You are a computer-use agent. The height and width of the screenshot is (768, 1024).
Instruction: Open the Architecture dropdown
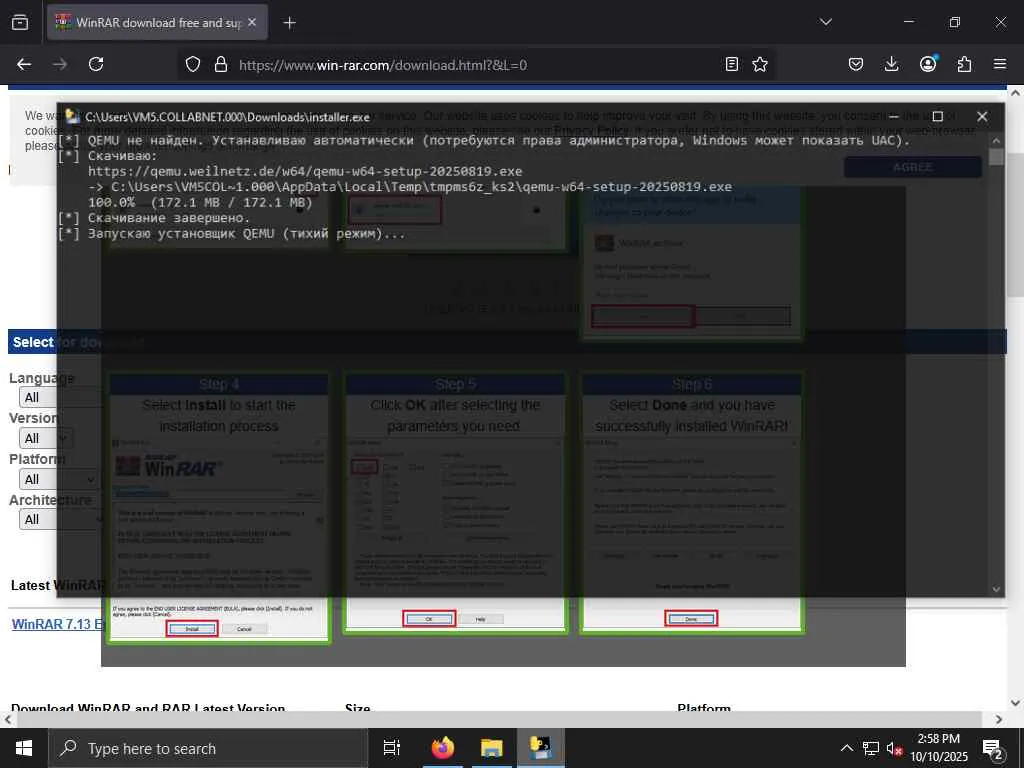tap(61, 520)
